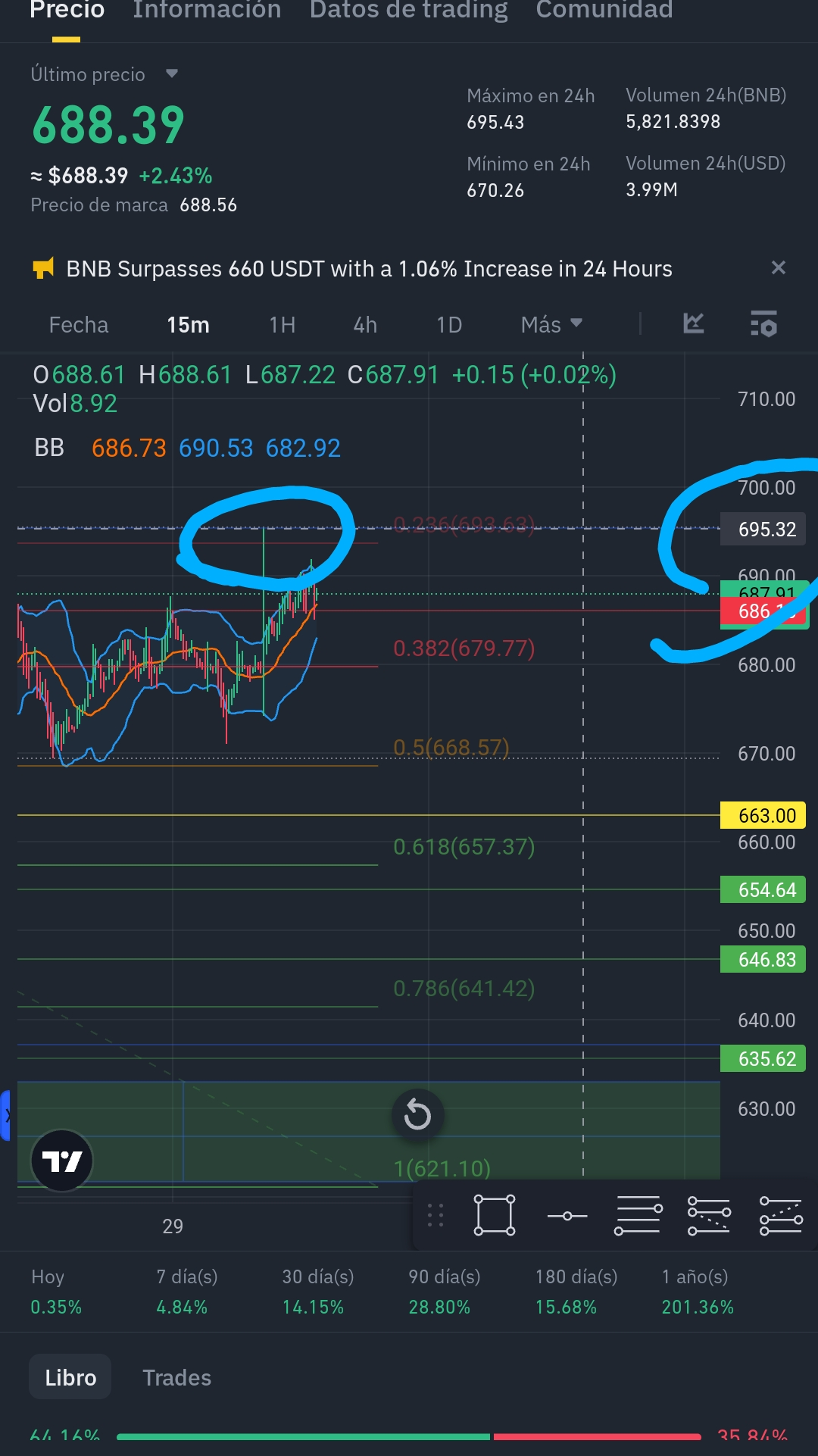Tap the 695.32 price label
This screenshot has width=818, height=1456.
[763, 529]
